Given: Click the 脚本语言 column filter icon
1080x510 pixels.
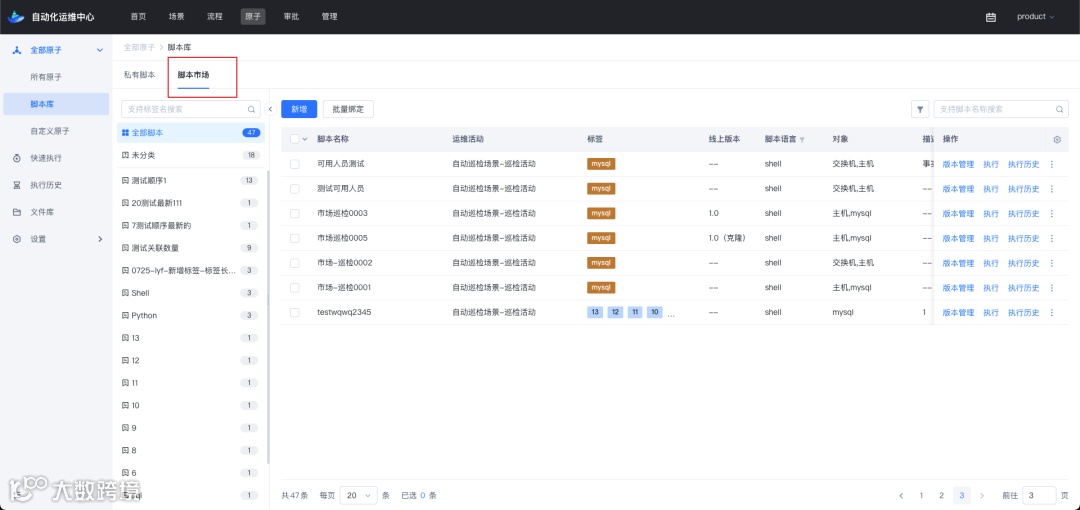Looking at the screenshot, I should point(802,140).
